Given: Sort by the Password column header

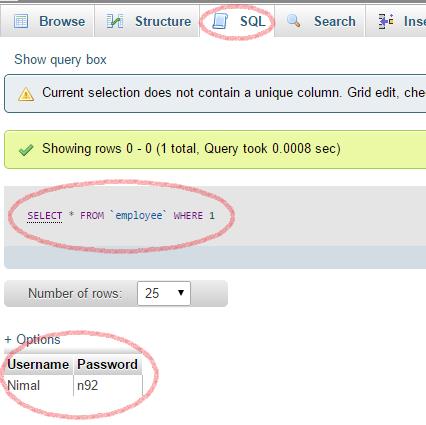Looking at the screenshot, I should click(x=107, y=364).
